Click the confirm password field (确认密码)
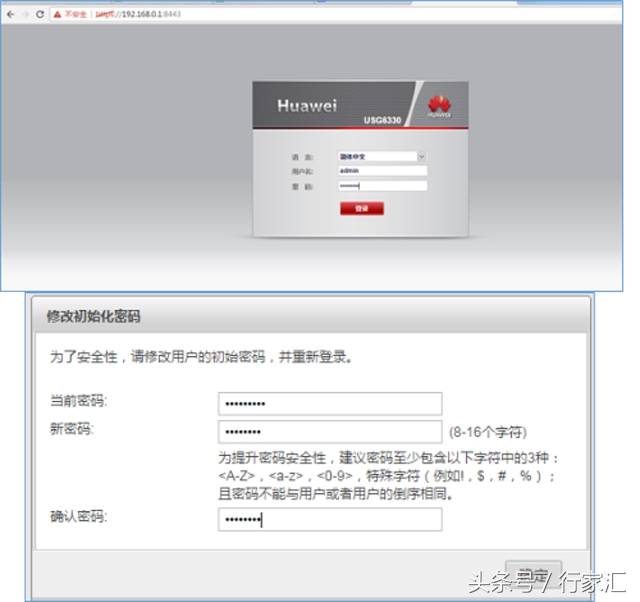The image size is (640, 602). pos(330,519)
